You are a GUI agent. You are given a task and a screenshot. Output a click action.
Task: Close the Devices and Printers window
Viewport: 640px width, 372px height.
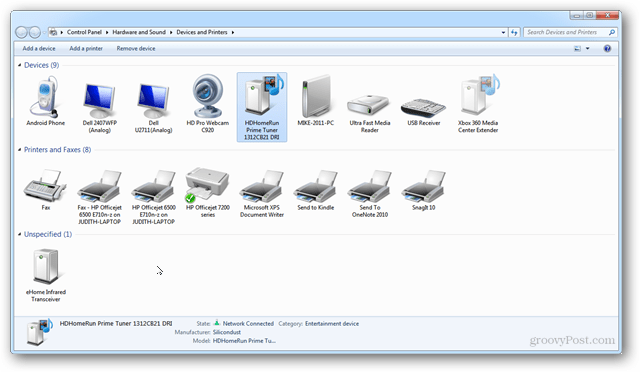pos(608,16)
